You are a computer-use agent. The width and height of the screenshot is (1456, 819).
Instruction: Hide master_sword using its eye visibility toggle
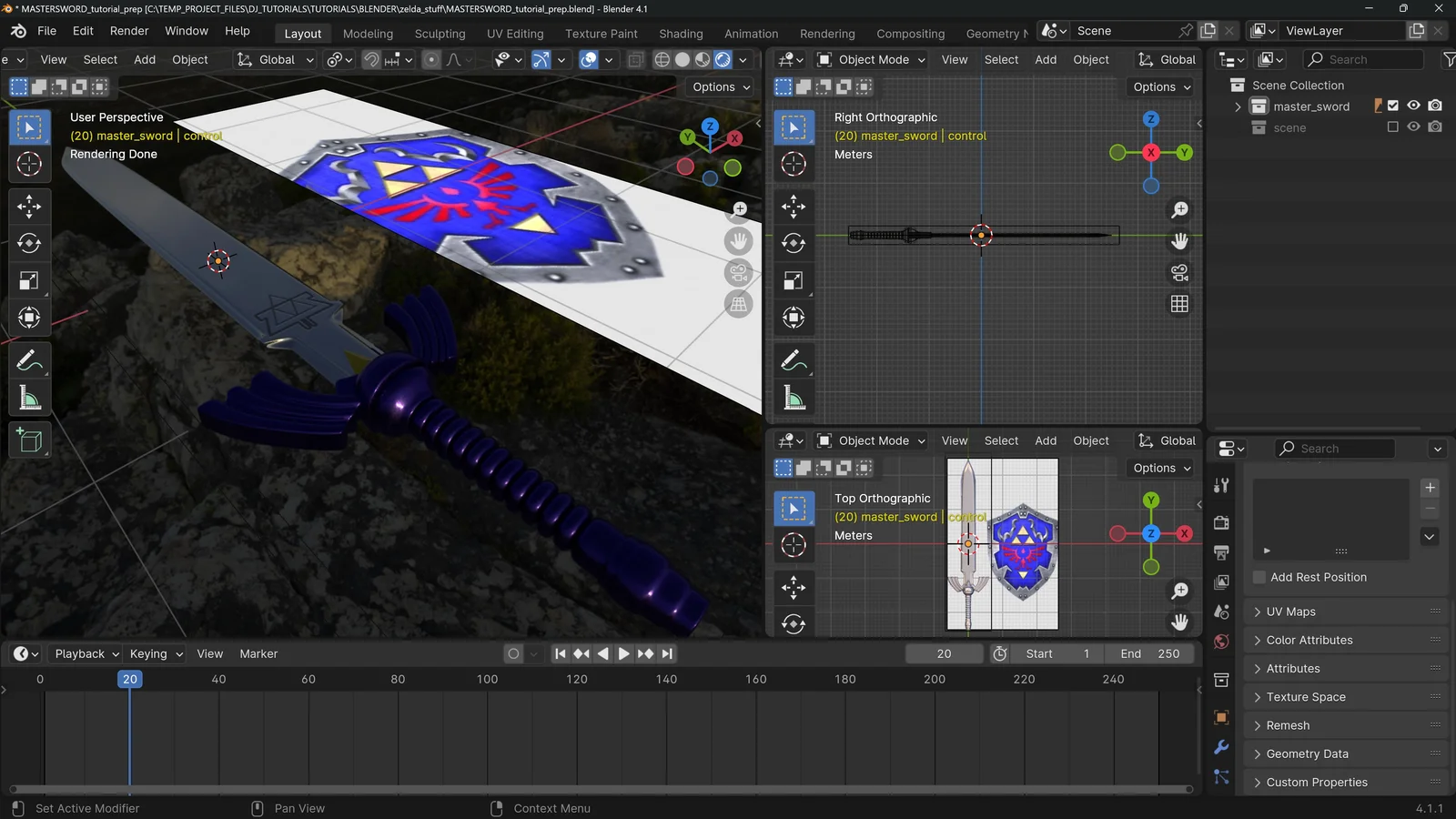coord(1413,106)
